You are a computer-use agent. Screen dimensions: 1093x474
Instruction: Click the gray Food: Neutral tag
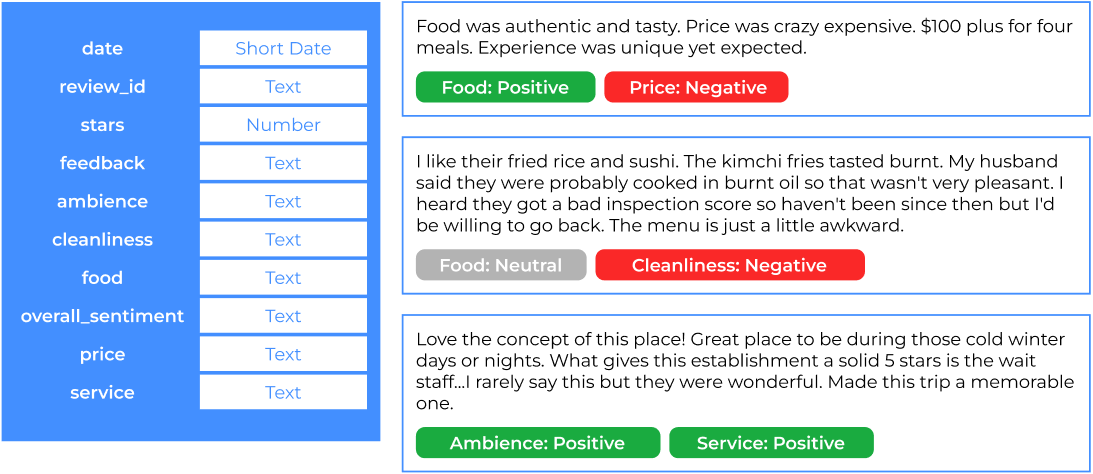point(501,265)
